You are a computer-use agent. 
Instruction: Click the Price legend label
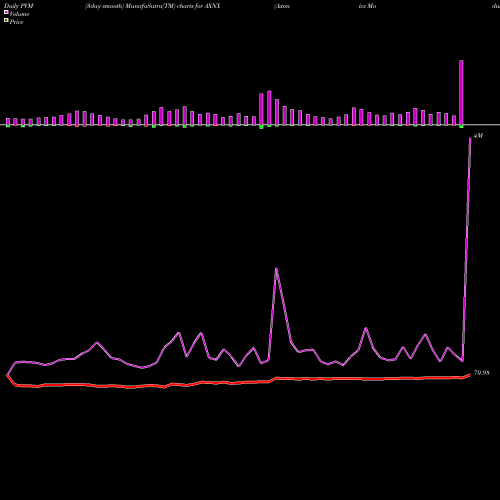click(x=16, y=22)
